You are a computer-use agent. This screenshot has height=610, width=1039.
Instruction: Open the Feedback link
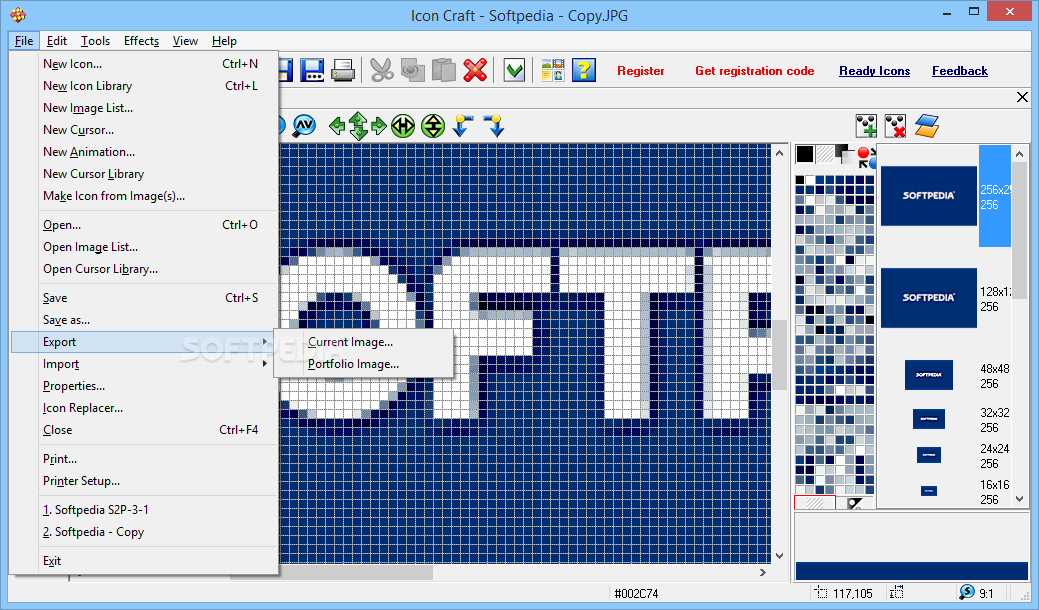(x=959, y=71)
